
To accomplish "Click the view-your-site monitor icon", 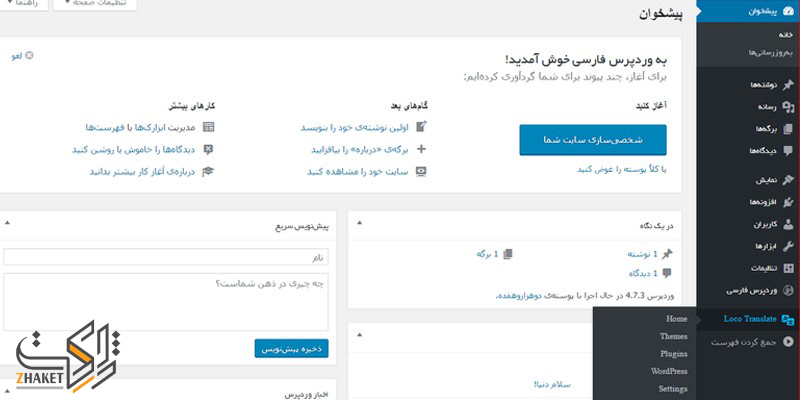I will coord(421,172).
